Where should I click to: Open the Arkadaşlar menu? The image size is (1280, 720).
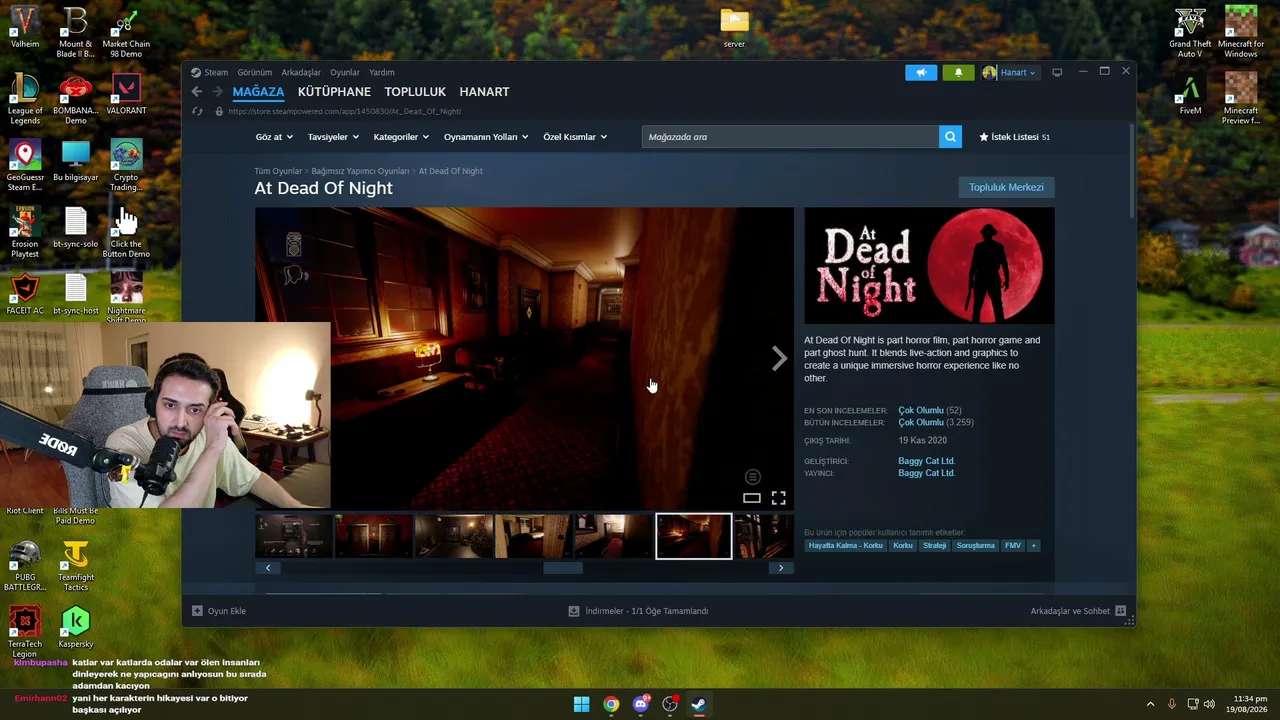(301, 72)
